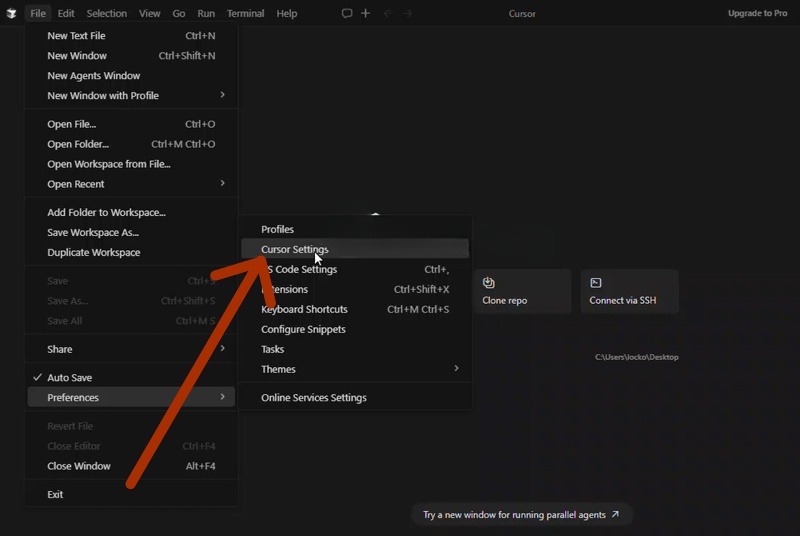Choose New Window from File menu
This screenshot has height=536, width=800.
pos(131,56)
